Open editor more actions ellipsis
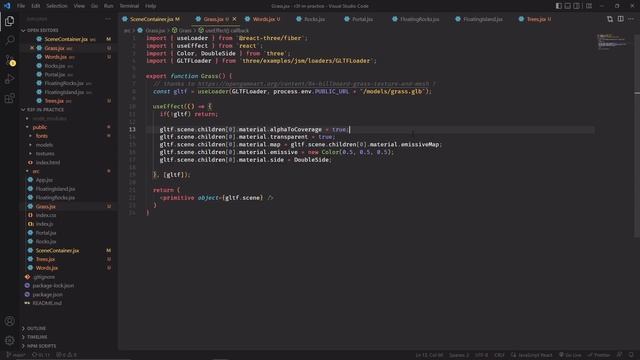Screen dimensions: 640x360 (631, 19)
